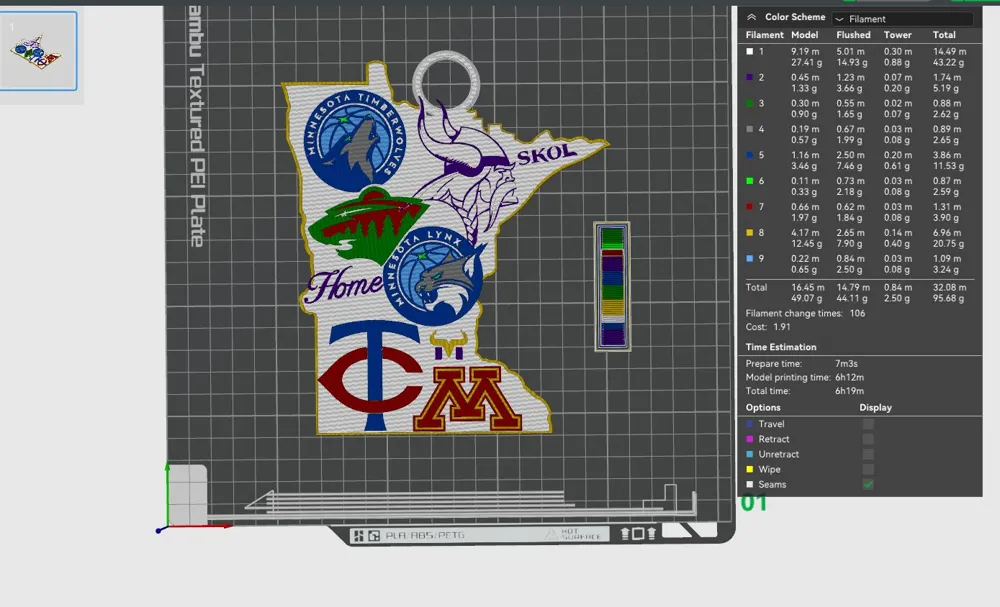Image resolution: width=1000 pixels, height=607 pixels.
Task: Click the Total time value 6h19m
Action: (849, 391)
